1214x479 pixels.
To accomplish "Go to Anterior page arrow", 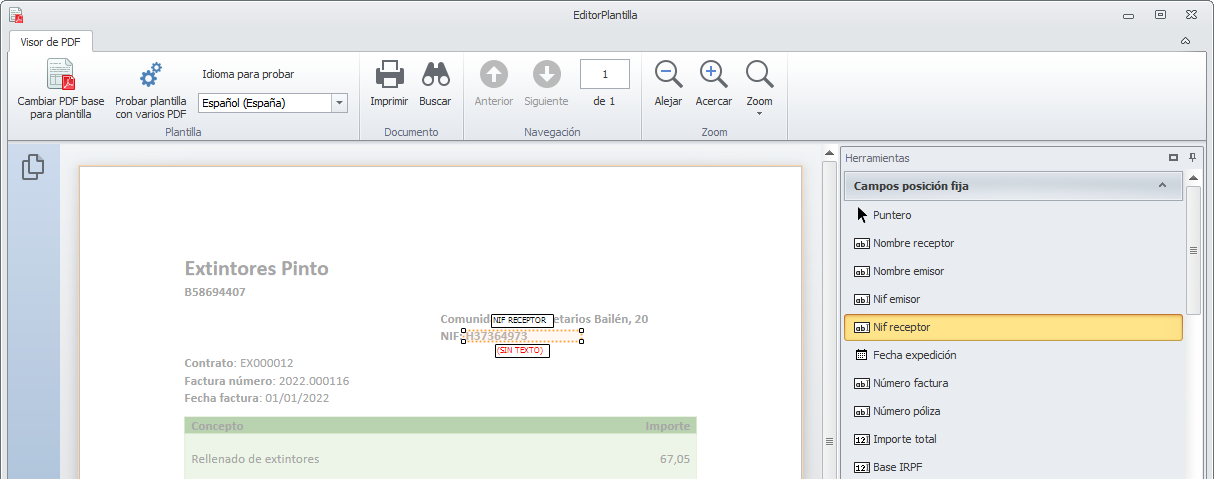I will pyautogui.click(x=494, y=75).
